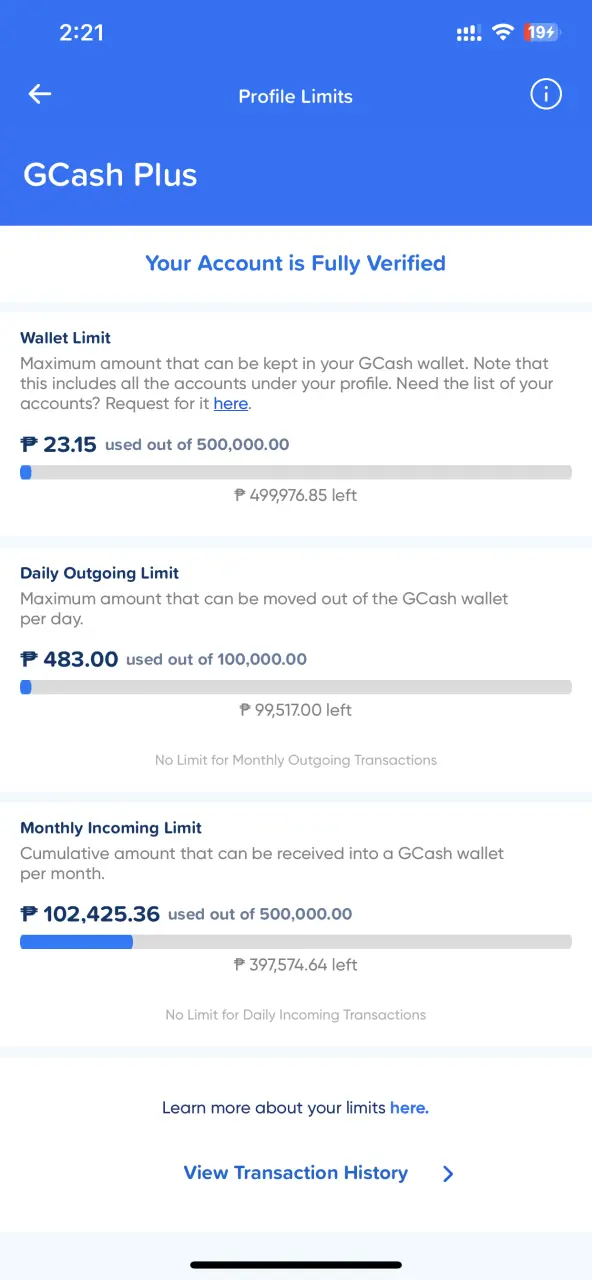The width and height of the screenshot is (592, 1280).
Task: Tap the Profile Limits title
Action: coord(295,97)
